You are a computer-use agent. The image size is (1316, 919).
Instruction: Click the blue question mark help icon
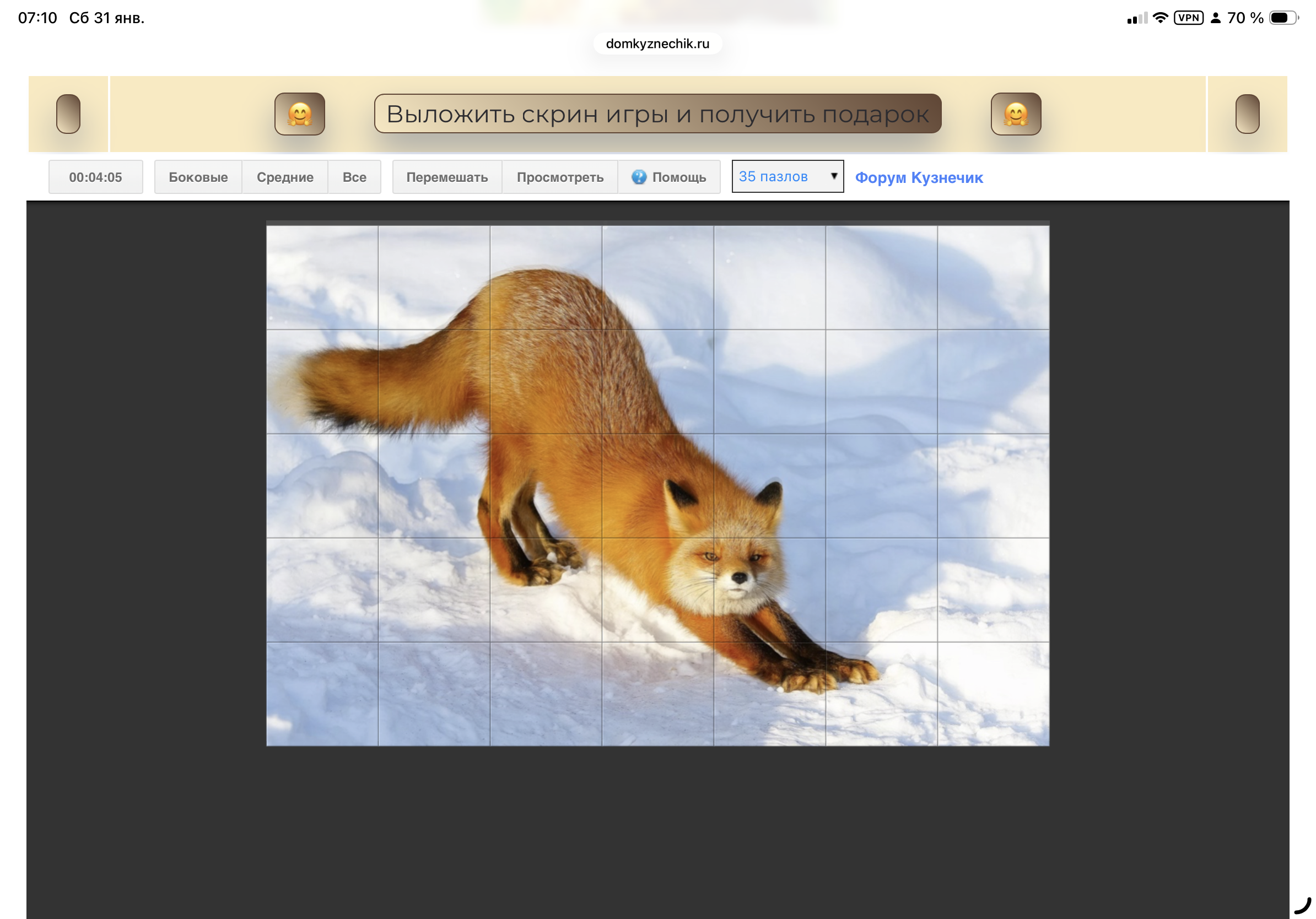click(x=639, y=177)
